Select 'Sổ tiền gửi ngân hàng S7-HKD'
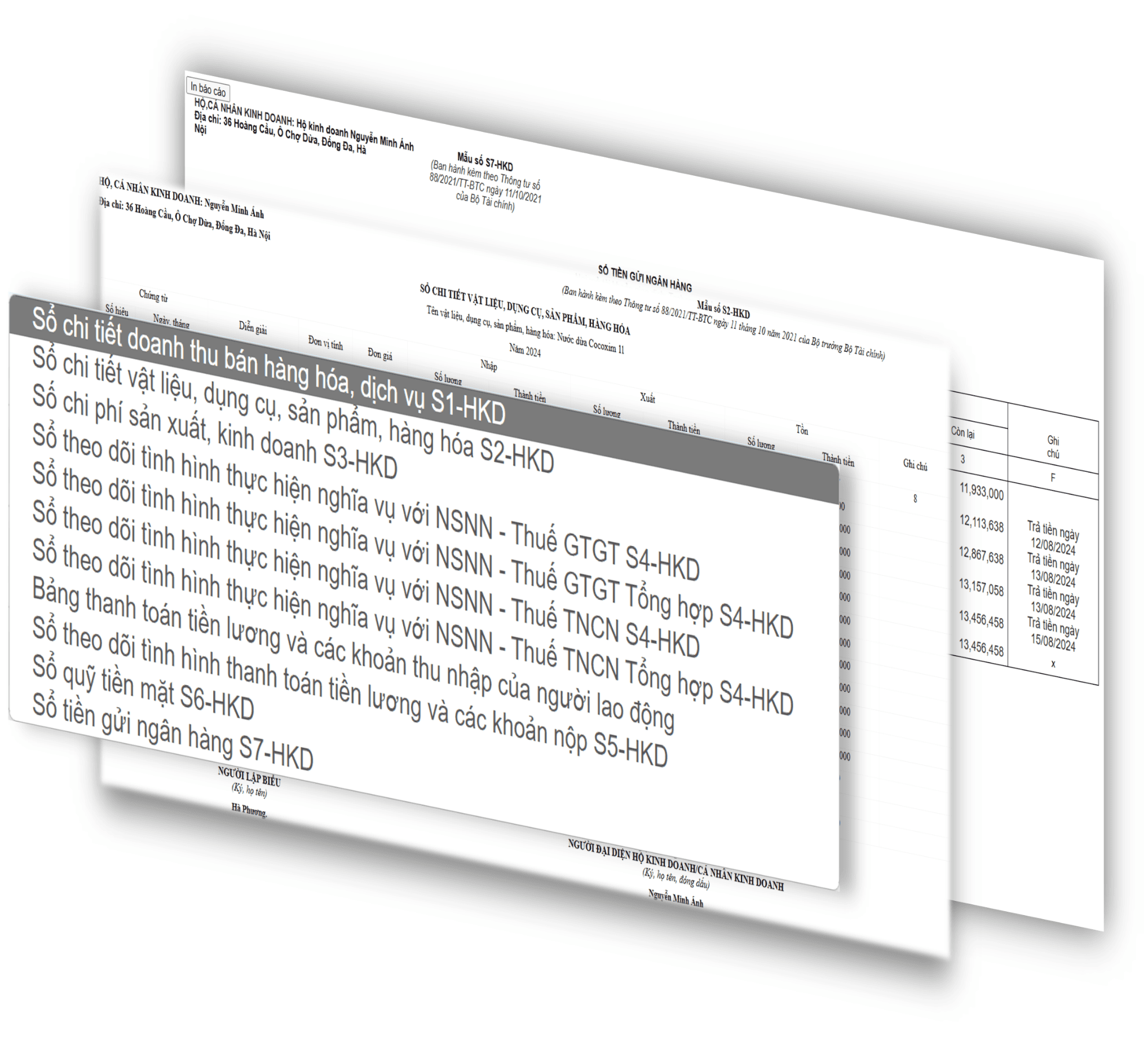This screenshot has width=1148, height=1047. click(173, 731)
